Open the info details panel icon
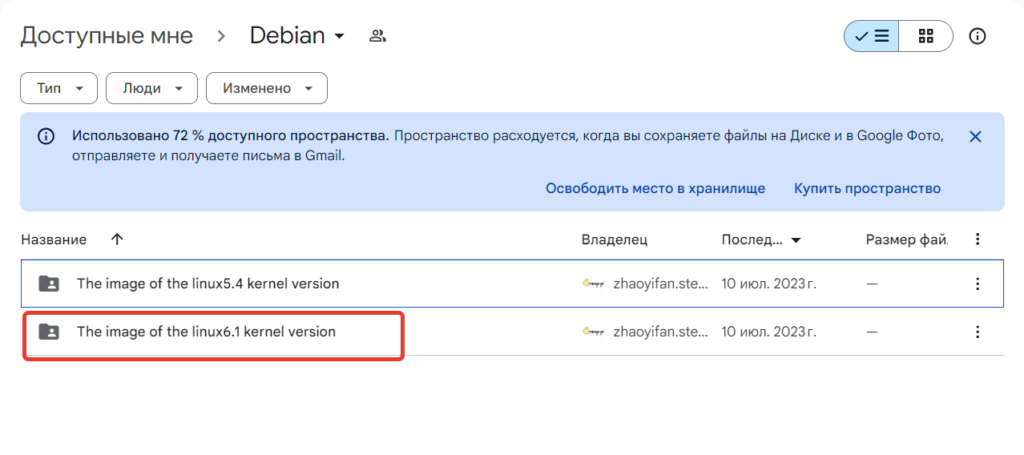 pos(977,36)
